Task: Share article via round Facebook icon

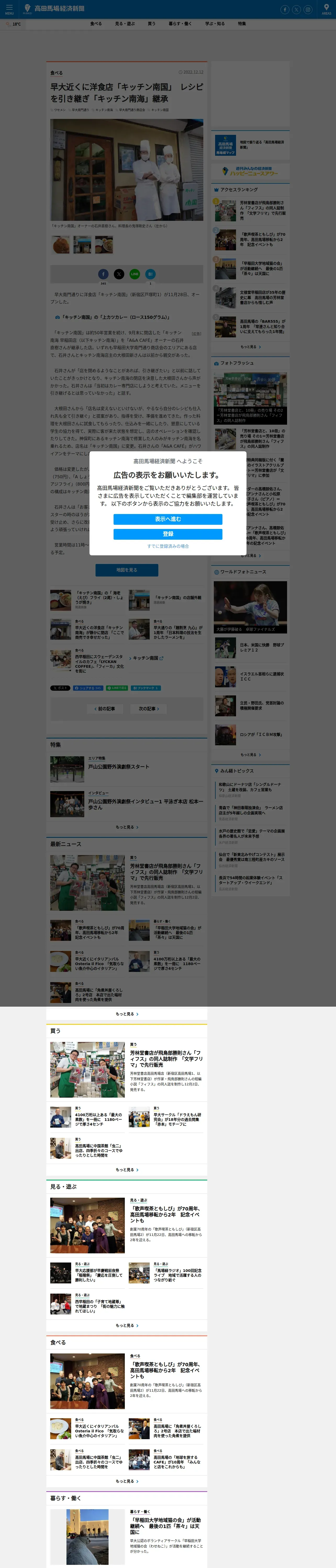Action: [x=103, y=274]
